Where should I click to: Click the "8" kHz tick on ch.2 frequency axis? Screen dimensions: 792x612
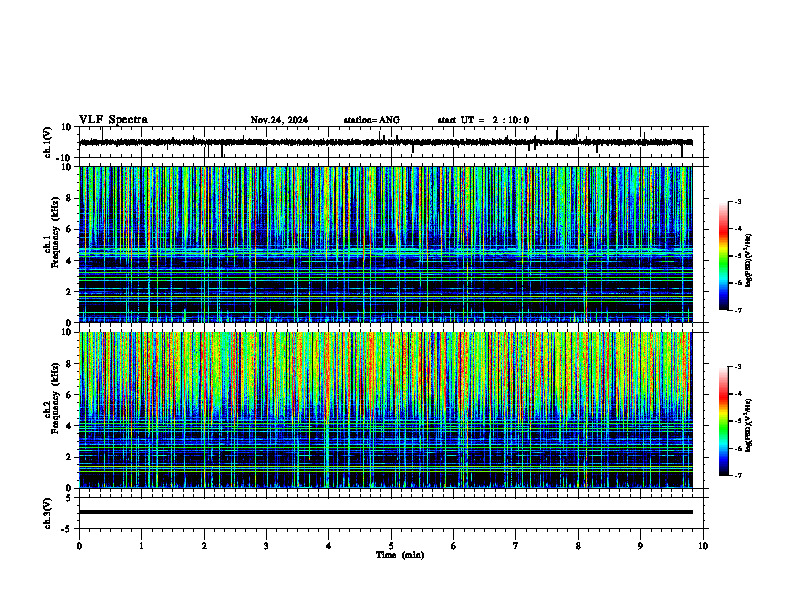click(x=70, y=364)
